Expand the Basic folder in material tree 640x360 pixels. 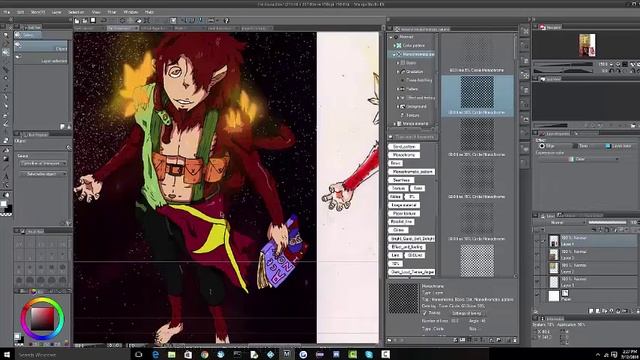click(x=398, y=63)
